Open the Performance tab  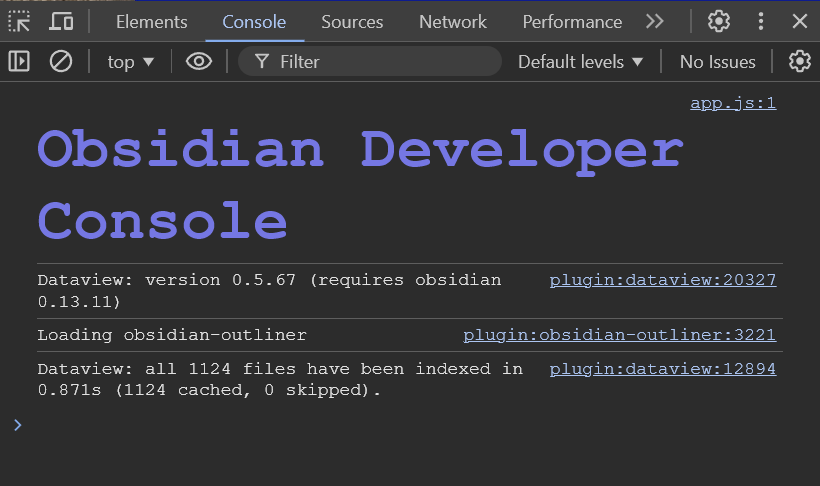click(x=572, y=22)
